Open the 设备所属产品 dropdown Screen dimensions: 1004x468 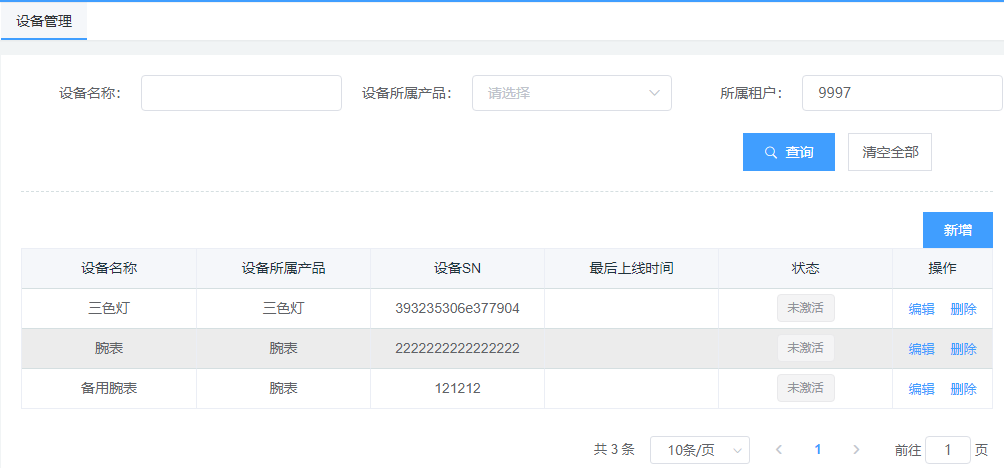(x=571, y=93)
